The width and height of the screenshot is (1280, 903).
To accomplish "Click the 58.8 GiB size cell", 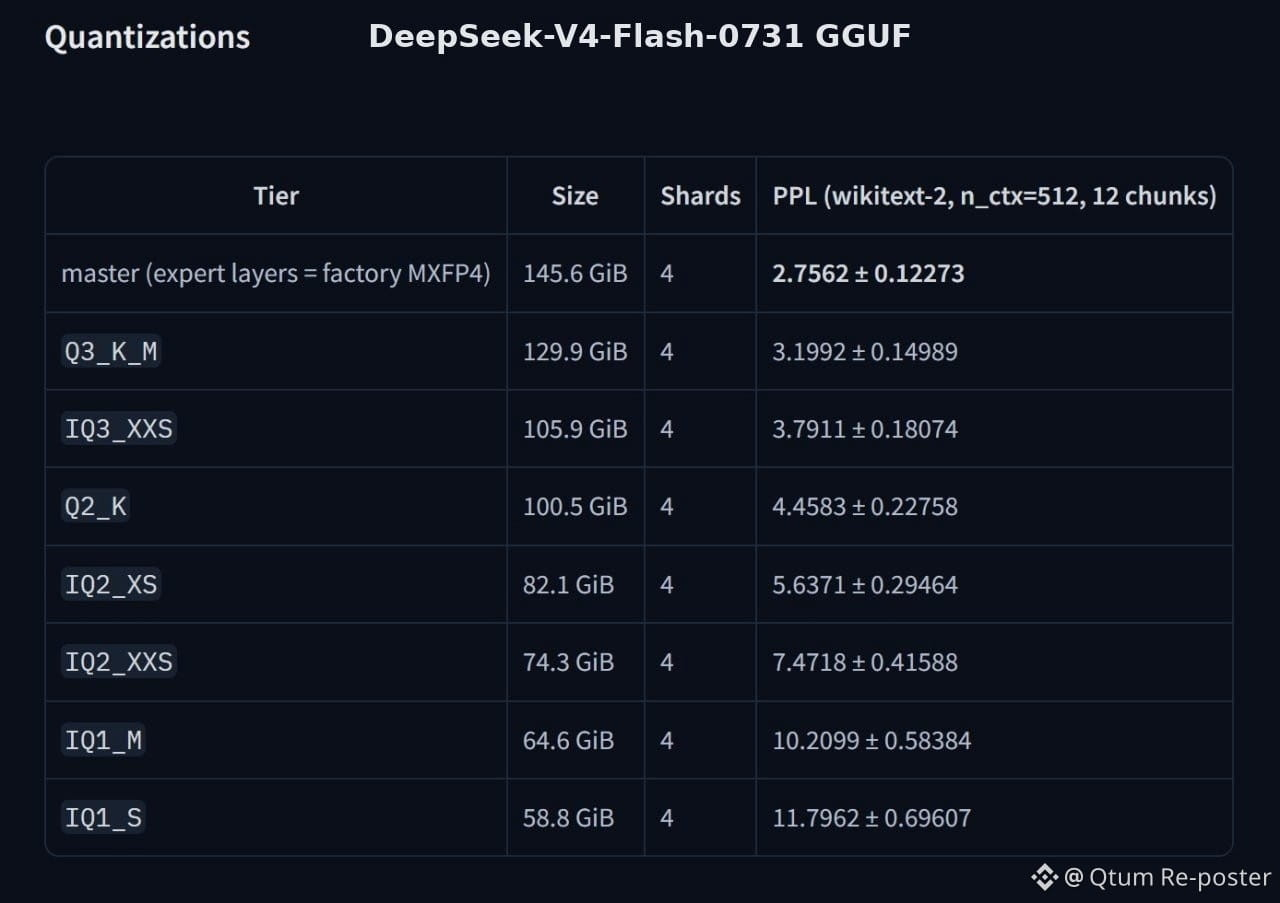I will tap(568, 818).
